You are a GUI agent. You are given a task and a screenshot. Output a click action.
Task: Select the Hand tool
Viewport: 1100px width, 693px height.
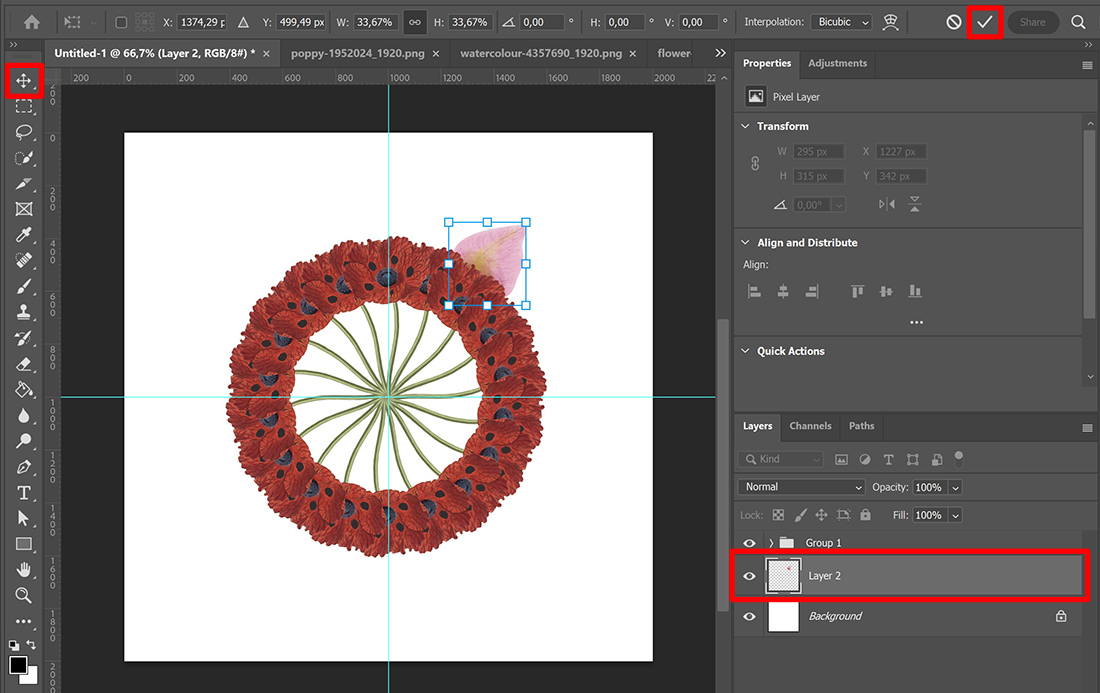click(24, 570)
